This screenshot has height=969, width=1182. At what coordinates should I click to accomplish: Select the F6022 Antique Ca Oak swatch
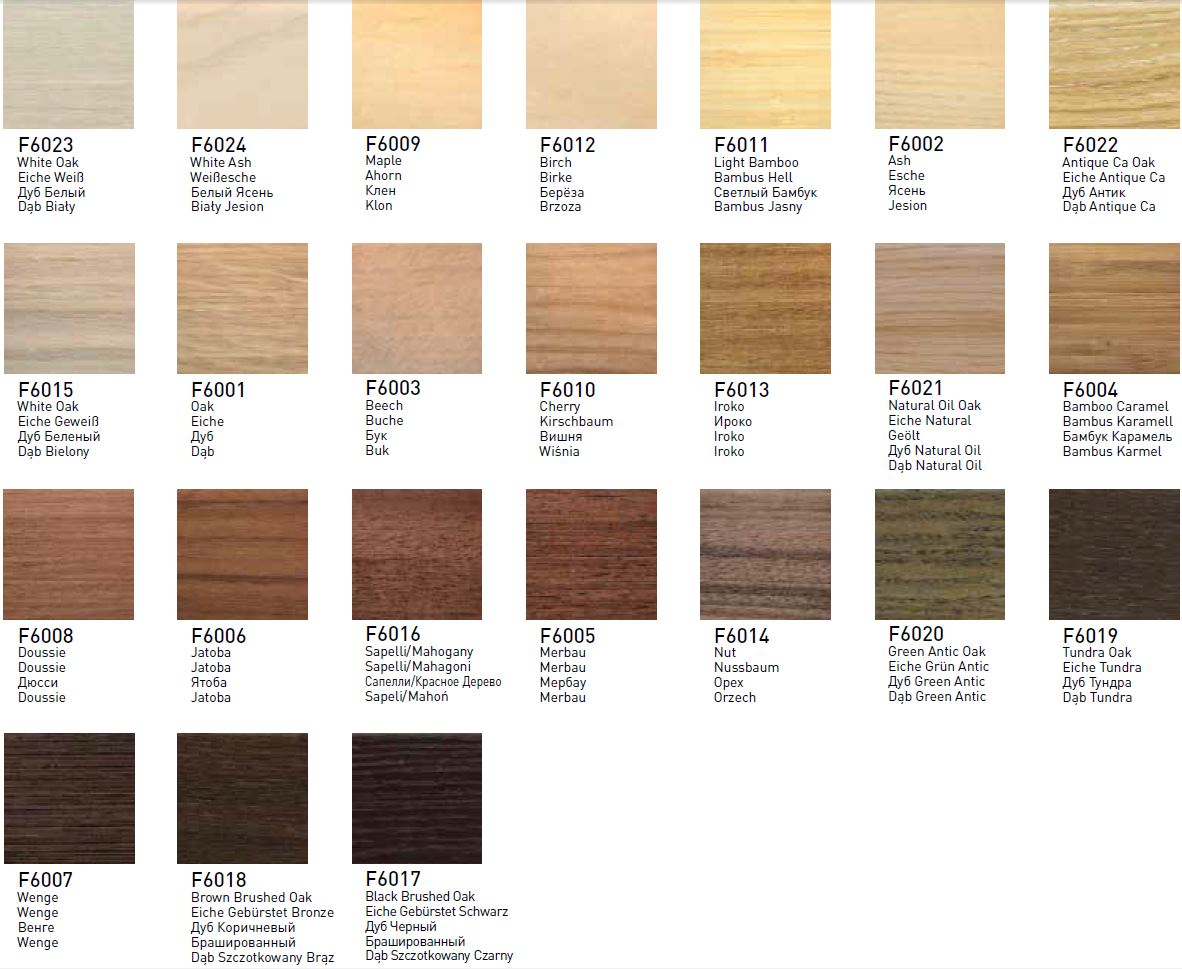(1114, 64)
